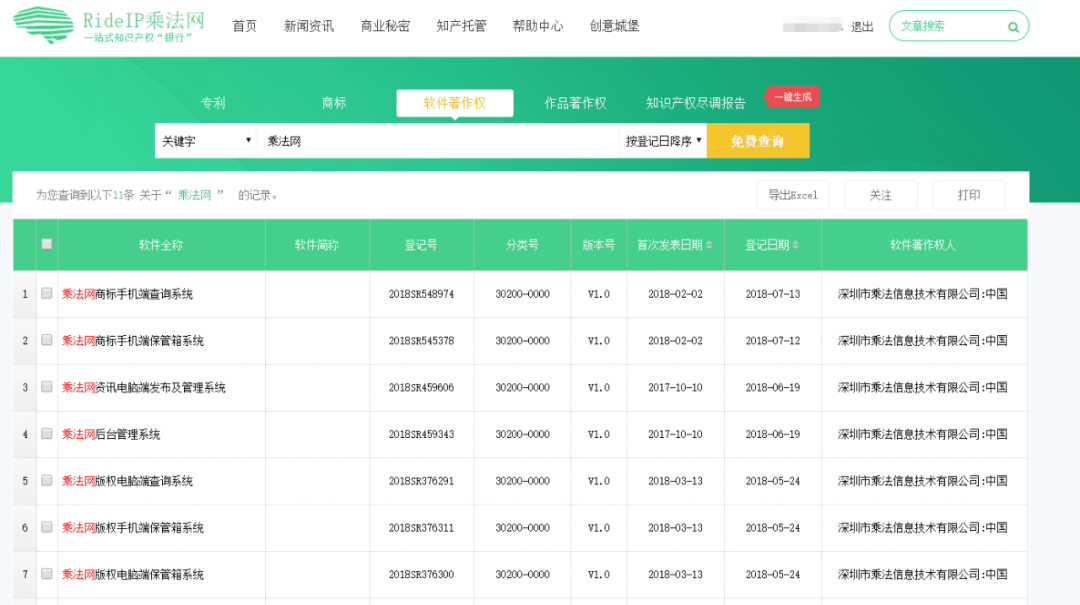The image size is (1080, 605).
Task: Toggle the select-all checkbox in table header
Action: pyautogui.click(x=47, y=244)
